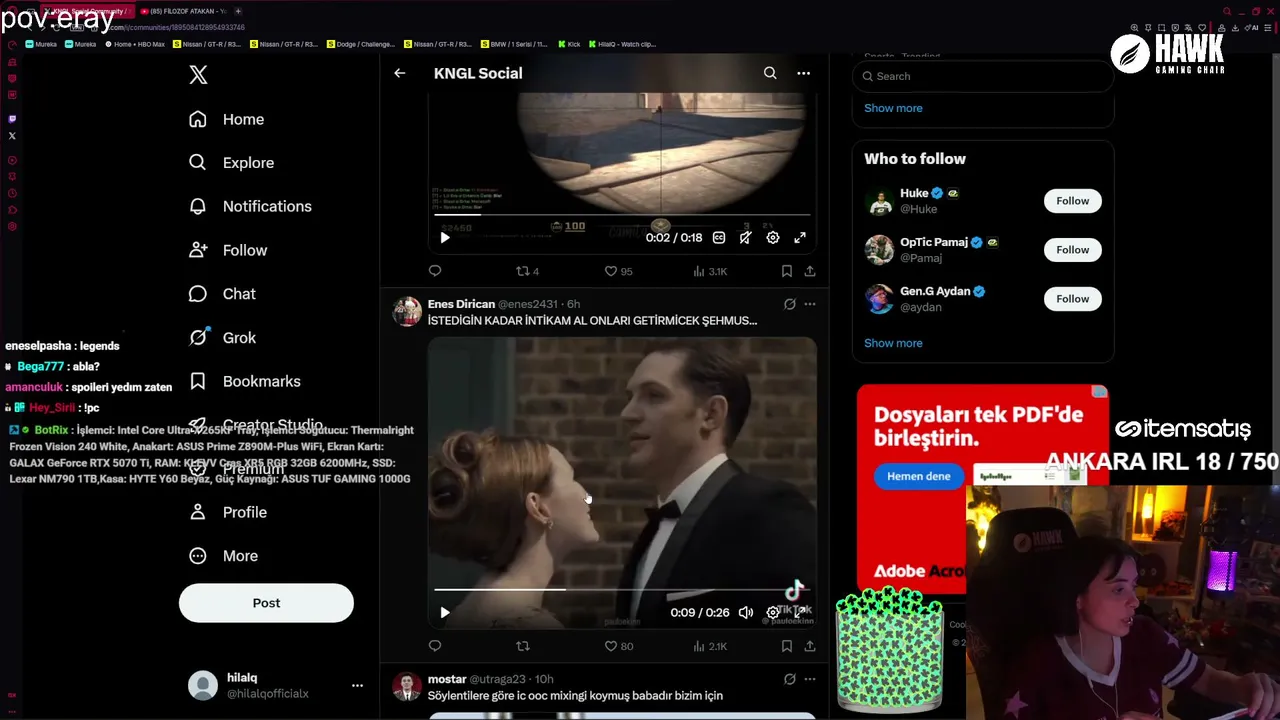Repost the post with 4 reposts

(527, 271)
